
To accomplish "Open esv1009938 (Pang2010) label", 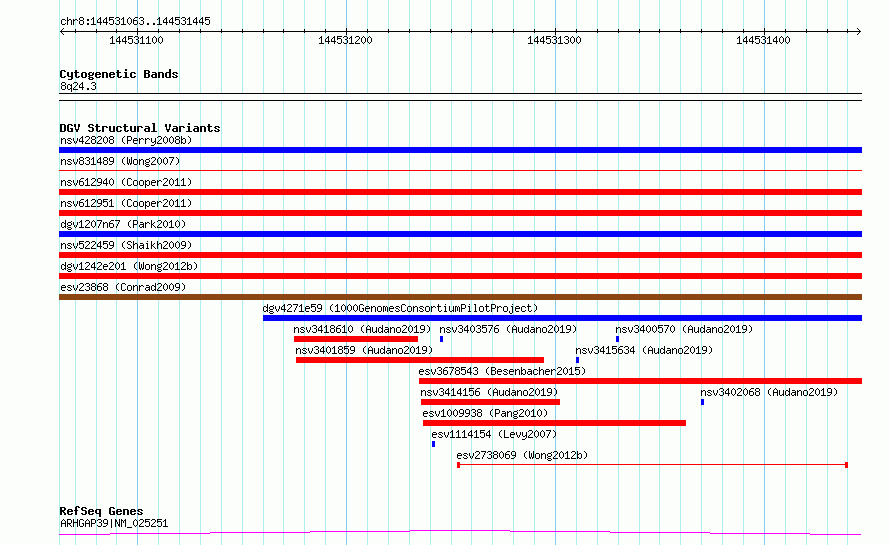I will coord(485,413).
